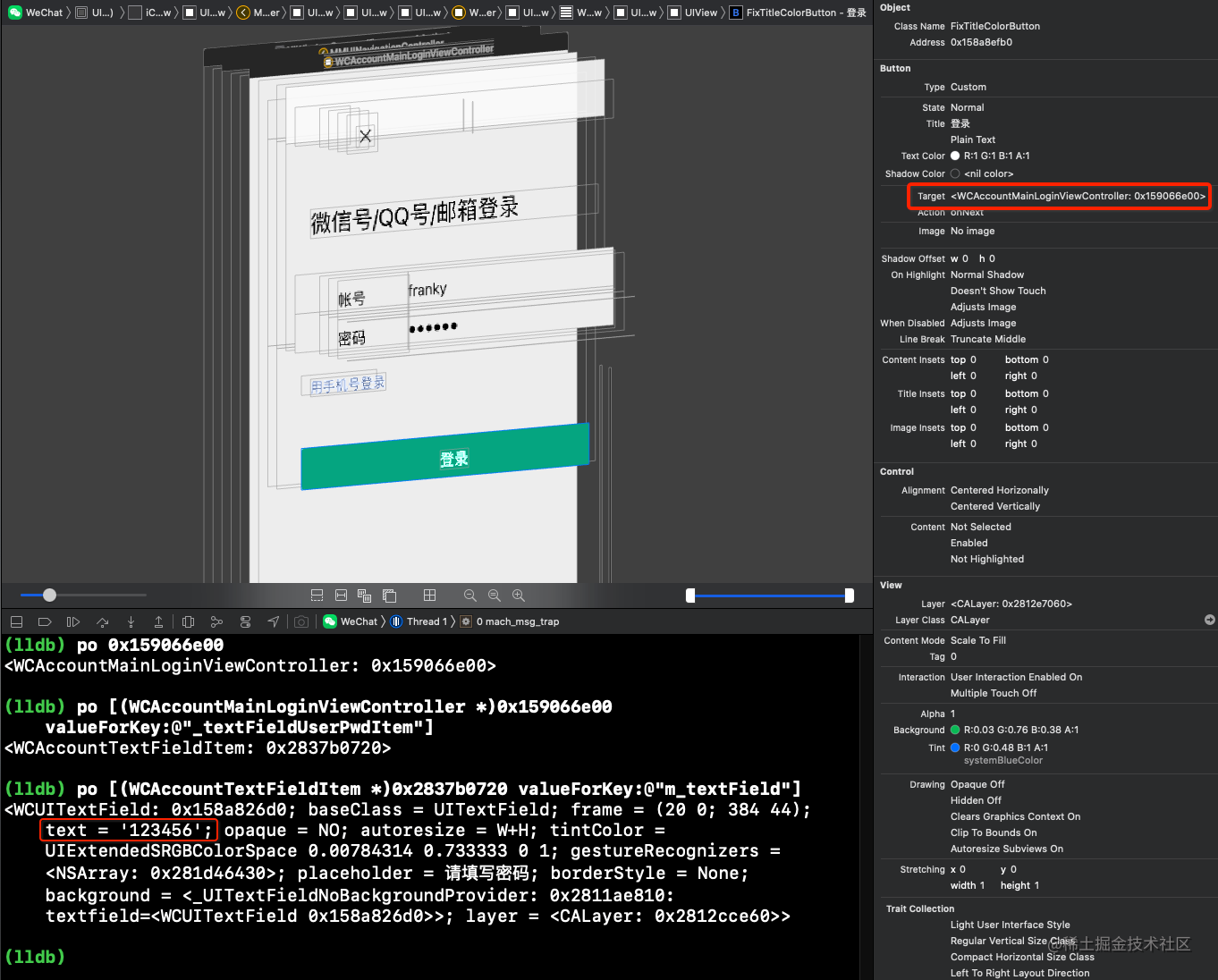The height and width of the screenshot is (980, 1218).
Task: Click continue/pause program execution
Action: click(73, 621)
